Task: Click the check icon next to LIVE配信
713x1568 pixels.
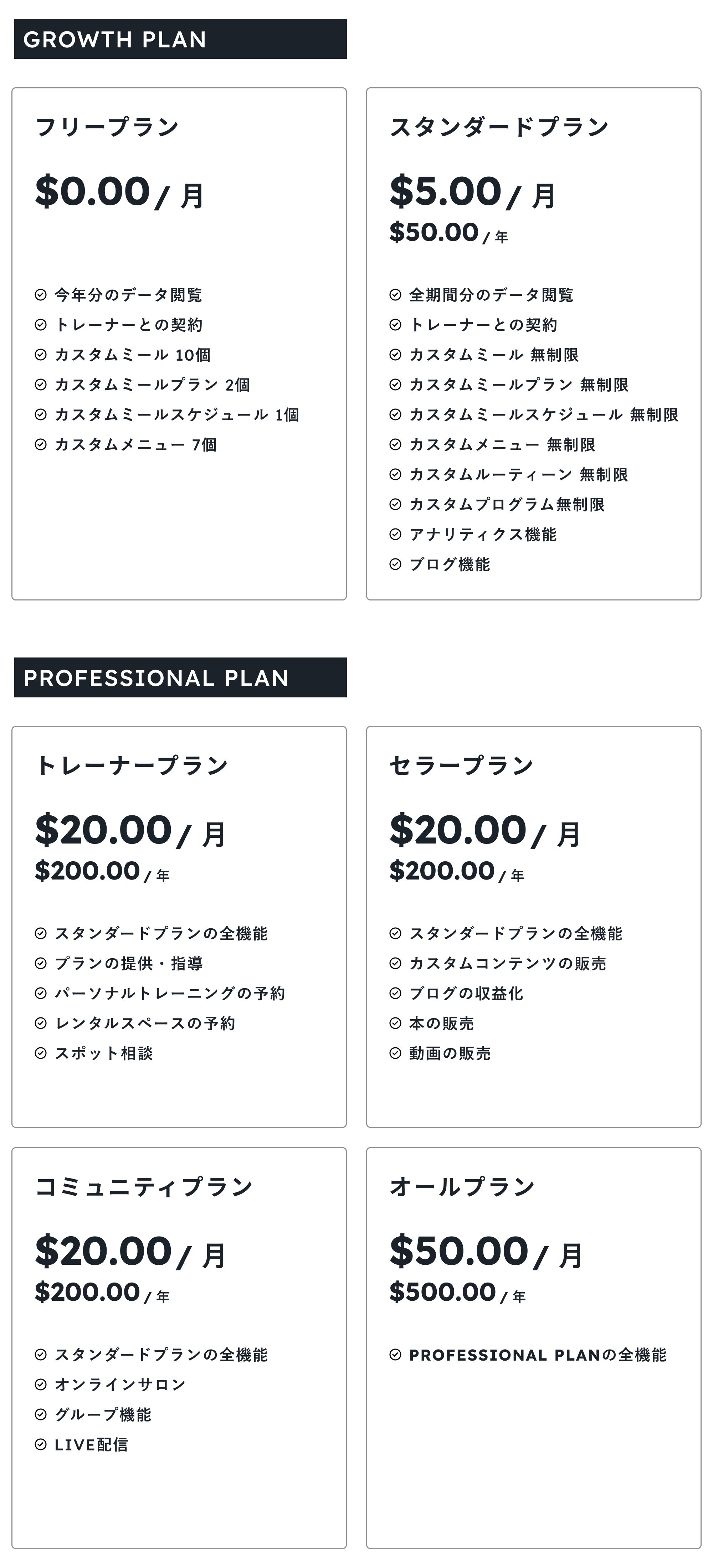Action: [40, 1444]
